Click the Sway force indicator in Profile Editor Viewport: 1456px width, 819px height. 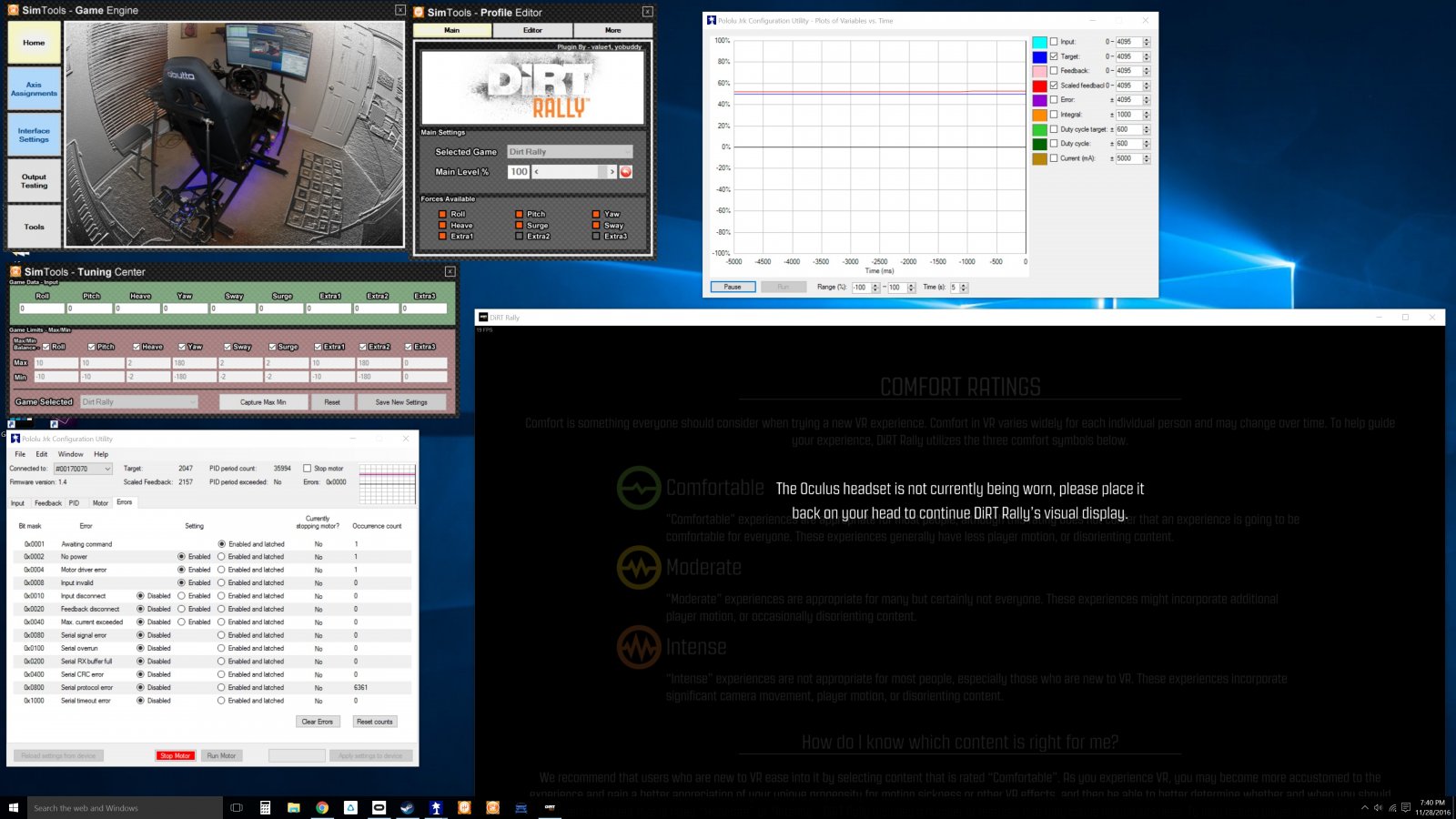(596, 226)
